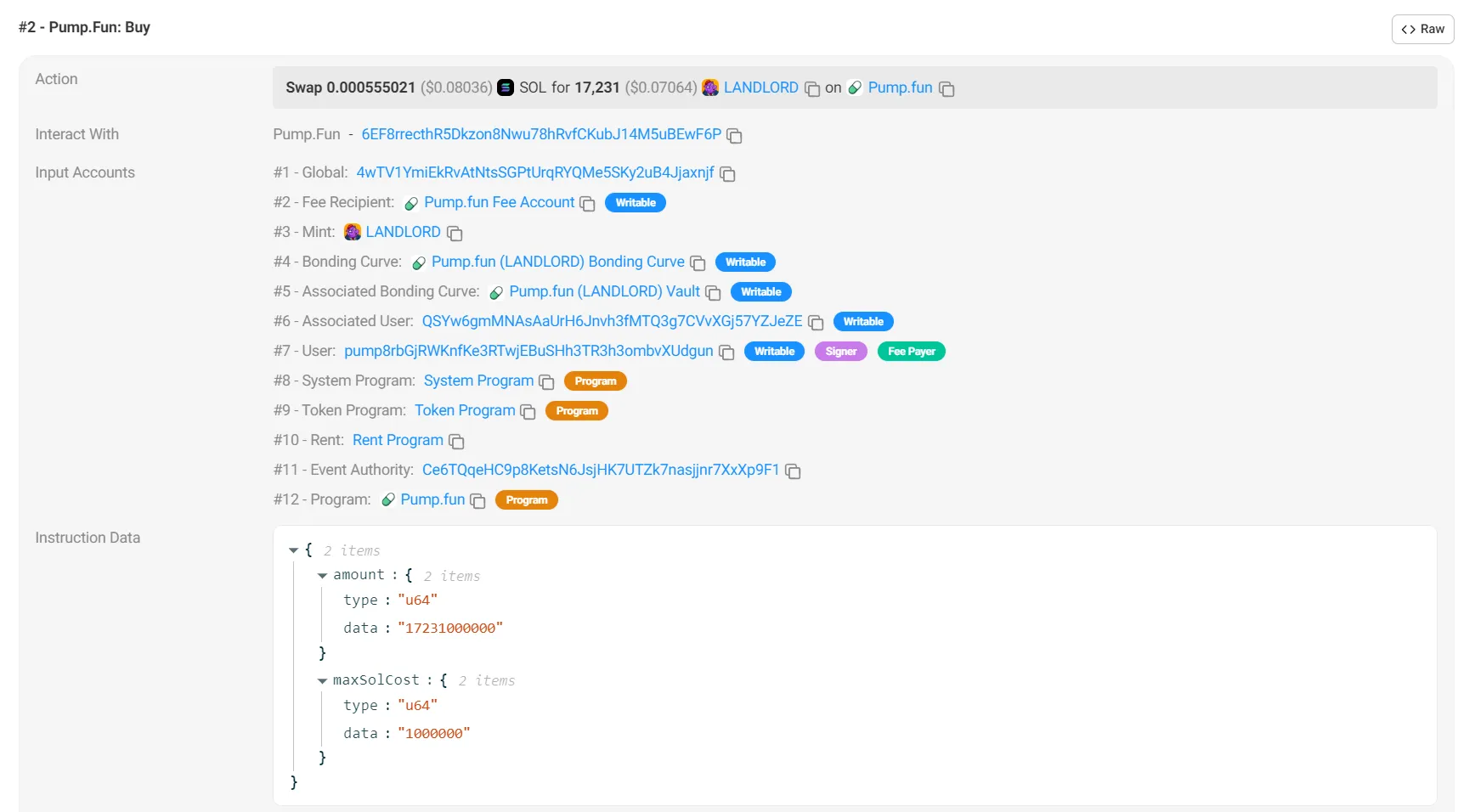Open the Mint LANDLORD link
Screen dimensions: 1458x812
pyautogui.click(x=403, y=232)
